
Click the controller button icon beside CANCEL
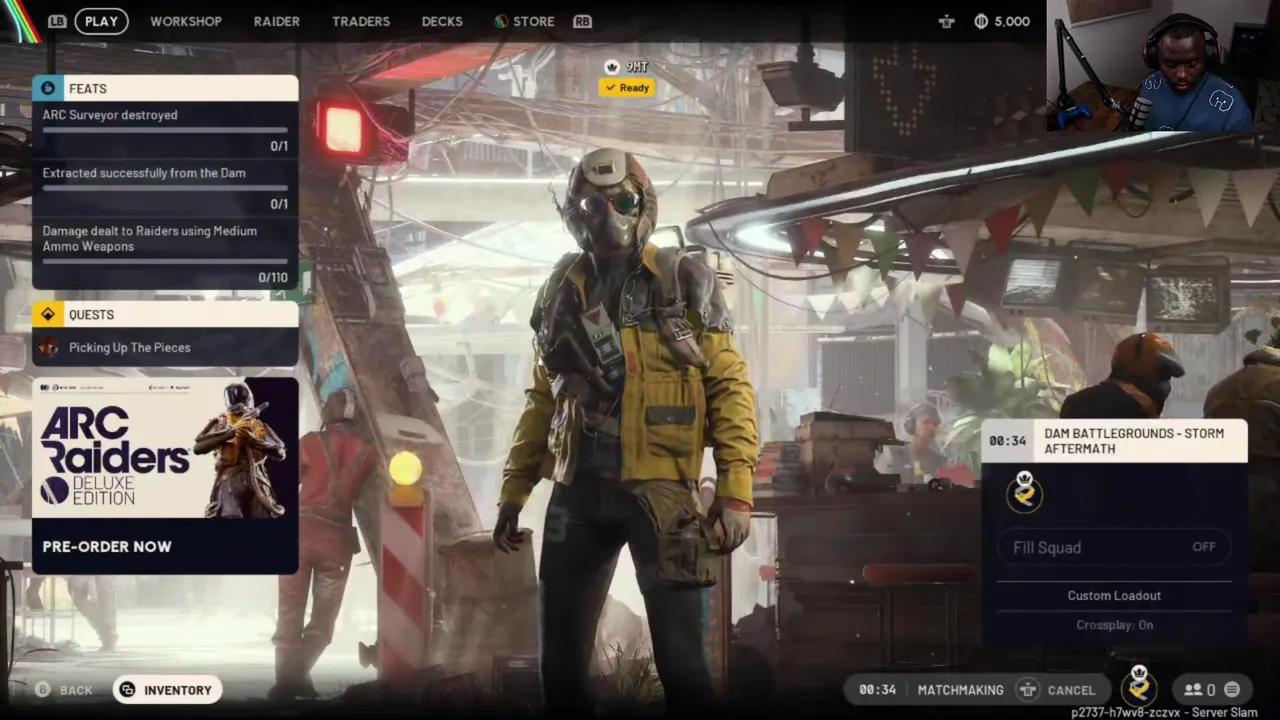coord(1027,690)
